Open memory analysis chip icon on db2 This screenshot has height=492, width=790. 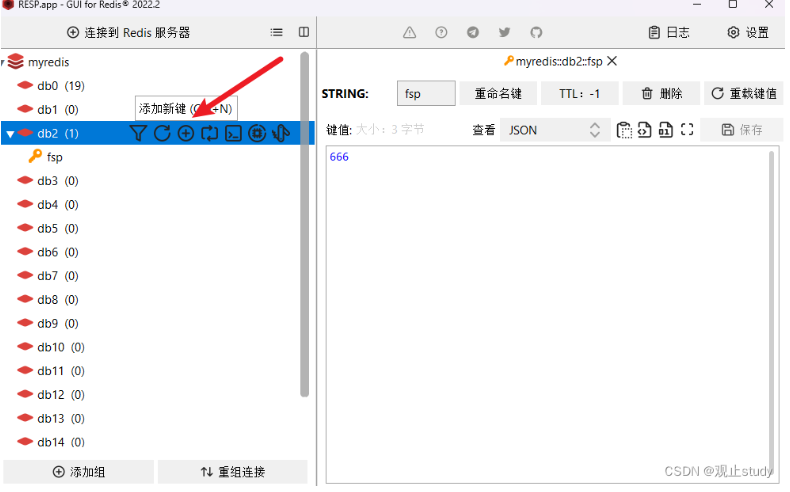[257, 133]
